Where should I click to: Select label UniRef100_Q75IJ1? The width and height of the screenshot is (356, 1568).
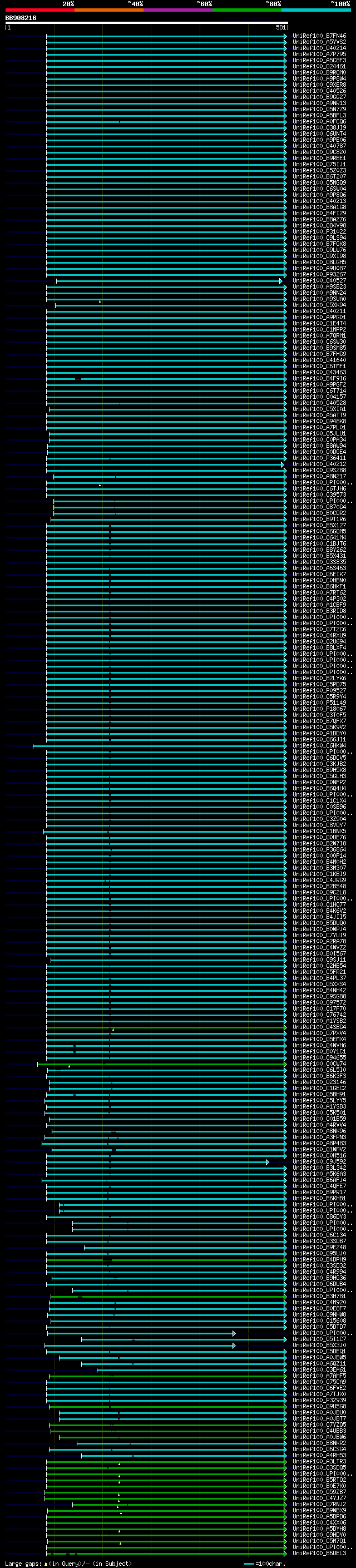319,164
